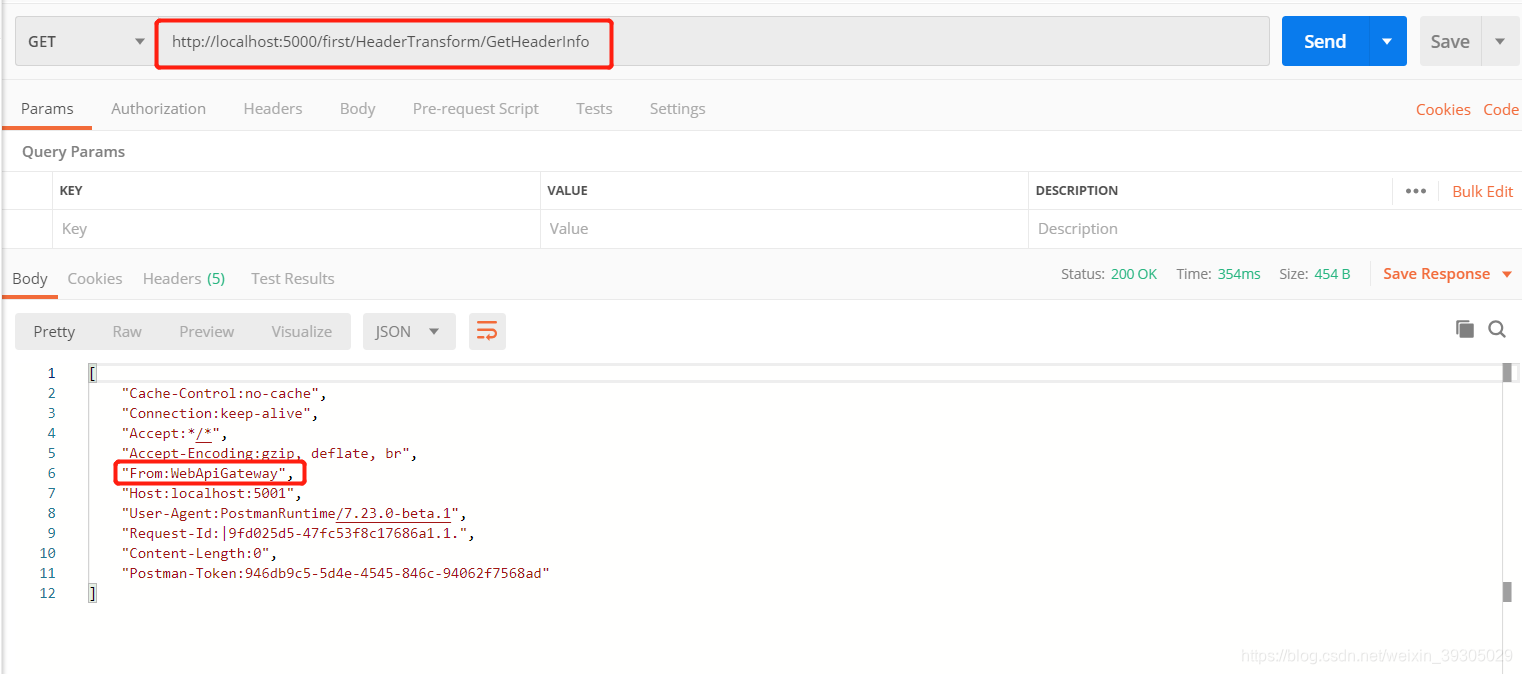
Task: Click the "Accept:*/*" line
Action: pyautogui.click(x=175, y=433)
